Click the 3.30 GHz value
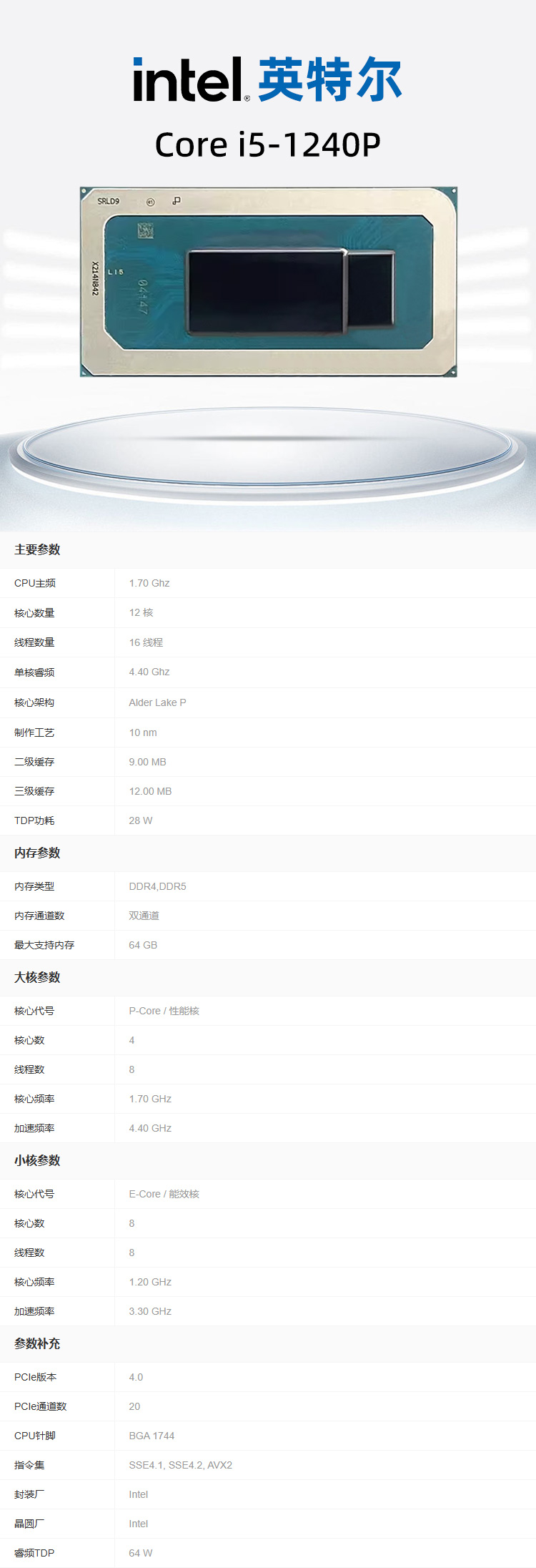This screenshot has width=536, height=1568. click(150, 1311)
